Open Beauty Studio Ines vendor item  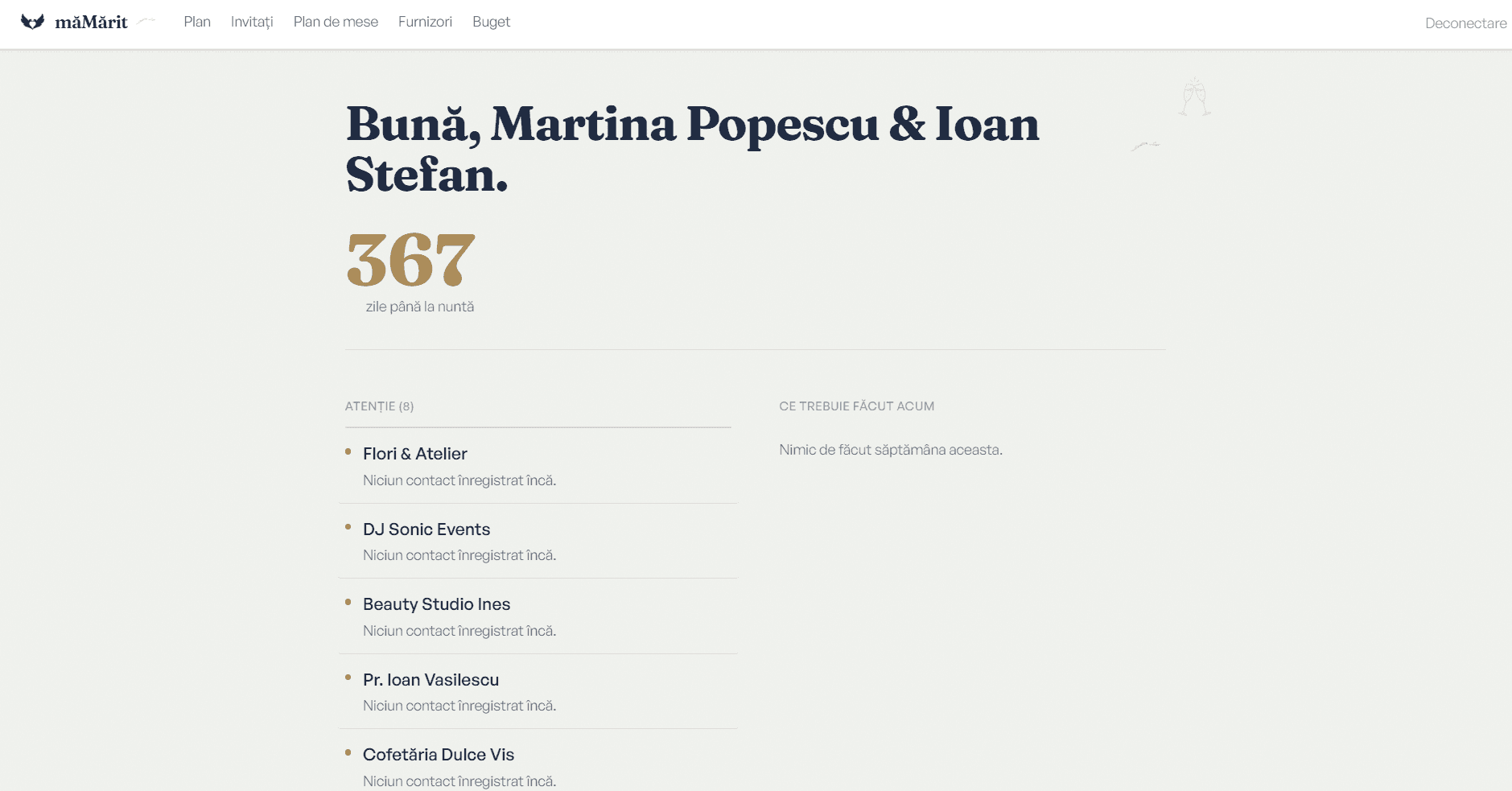[538, 616]
